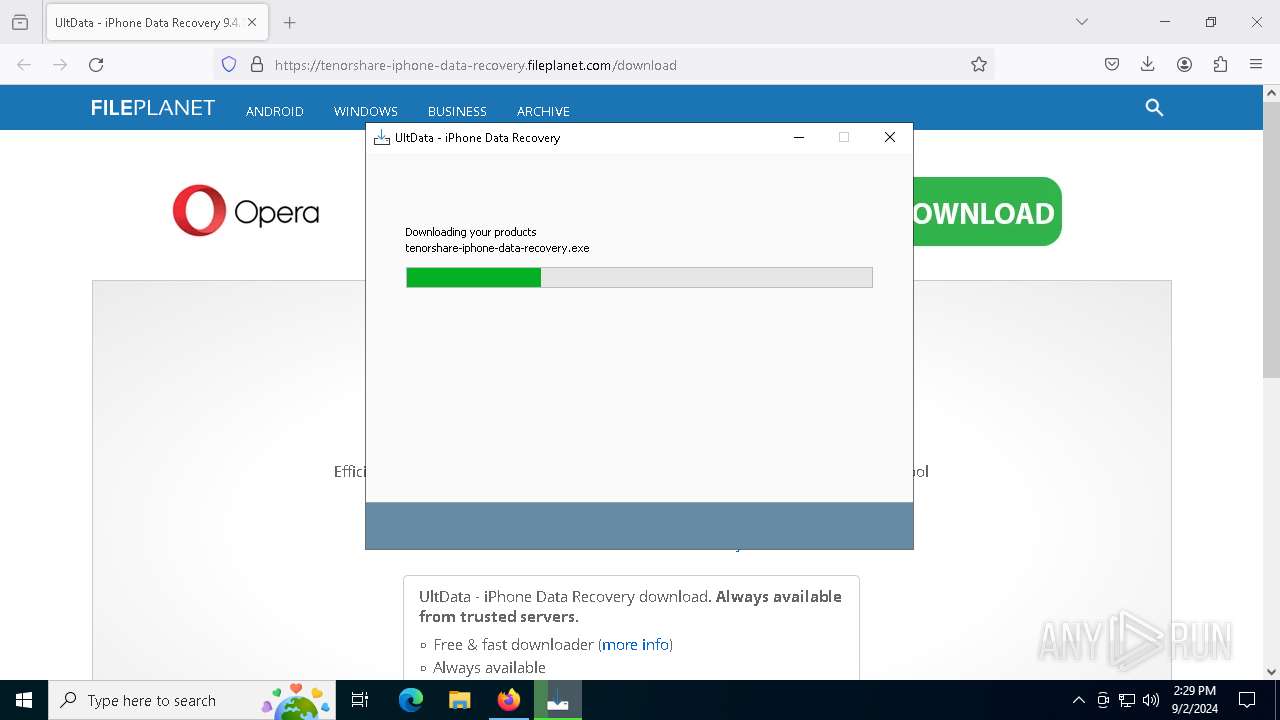Click the UltData dialog title icon
This screenshot has width=1280, height=720.
coord(381,138)
